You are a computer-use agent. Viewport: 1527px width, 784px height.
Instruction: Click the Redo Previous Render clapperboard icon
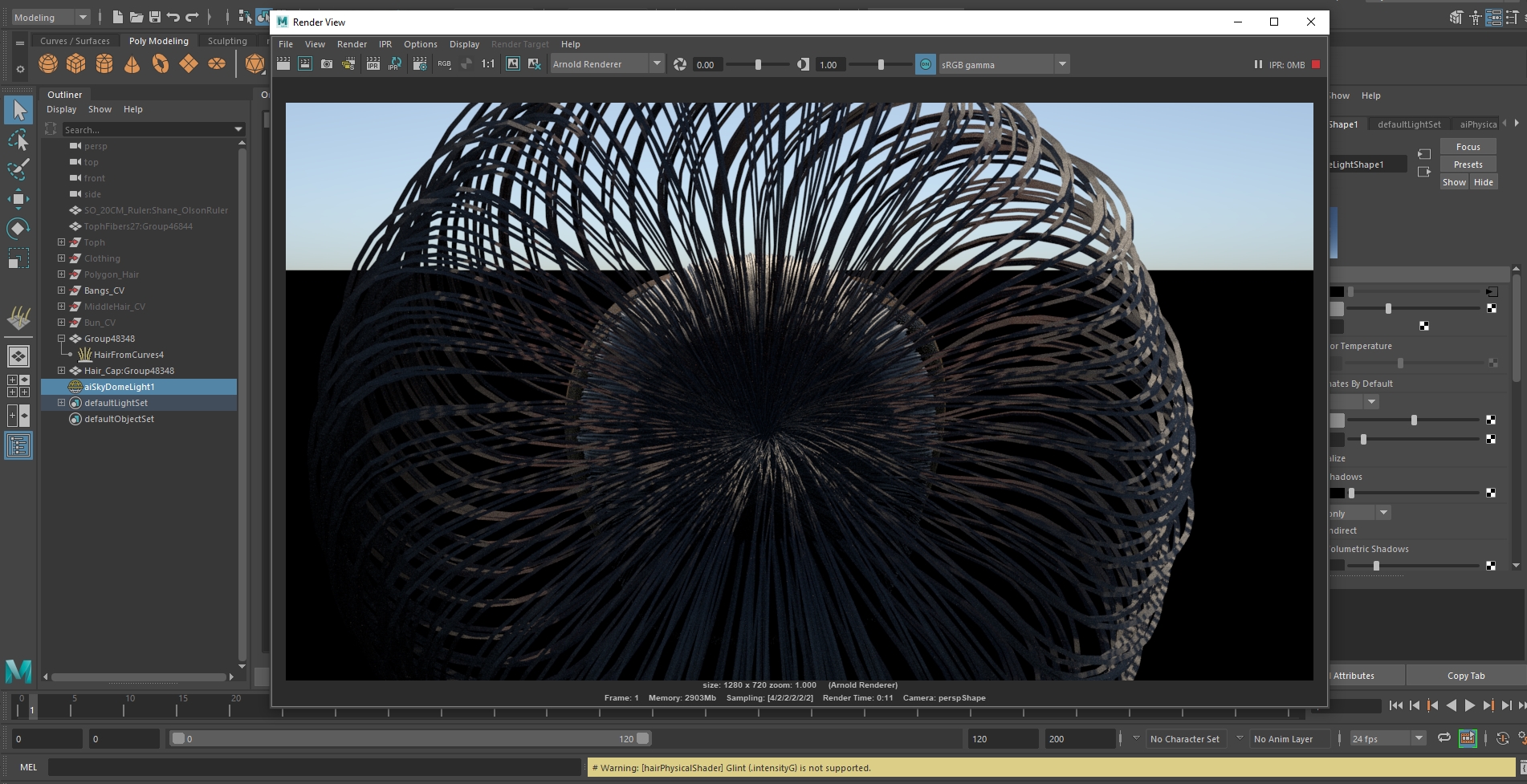click(283, 64)
